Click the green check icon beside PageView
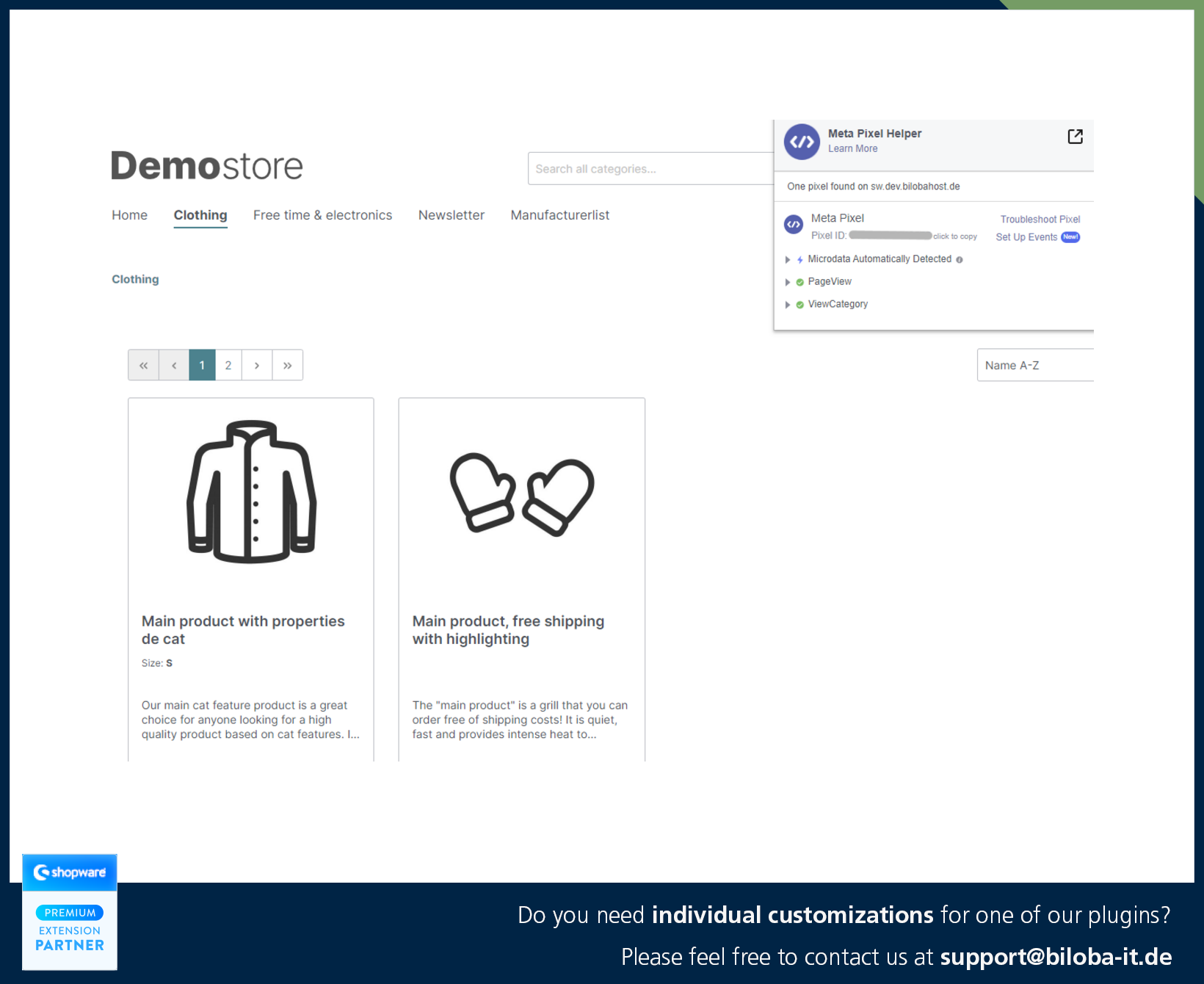 point(800,282)
